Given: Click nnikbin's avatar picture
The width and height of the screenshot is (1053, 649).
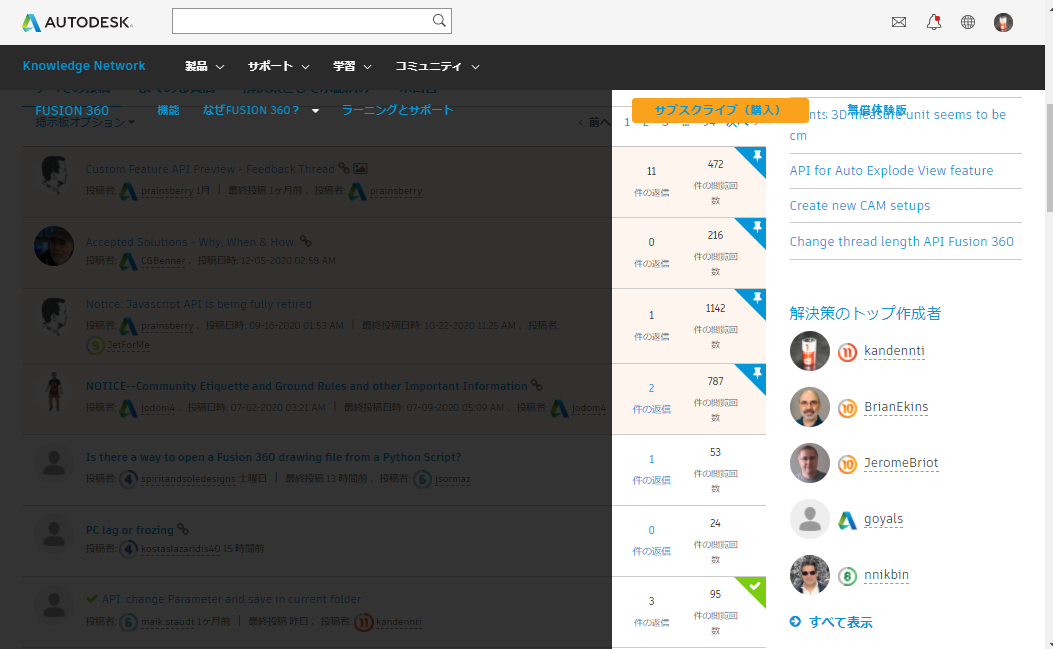Looking at the screenshot, I should pos(810,575).
